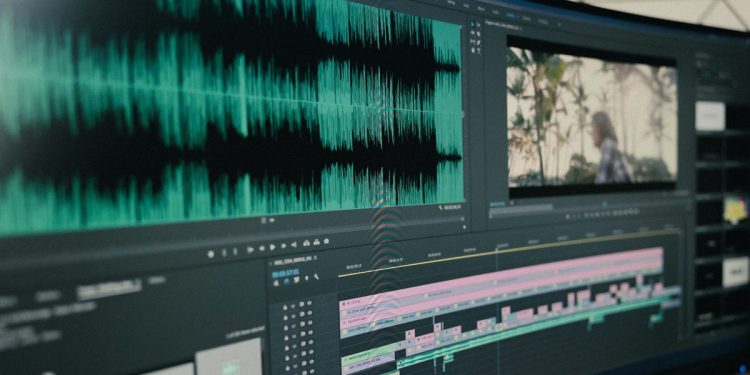Viewport: 750px width, 375px height.
Task: Activate the highlighted blue workspace tab
Action: 510,15
